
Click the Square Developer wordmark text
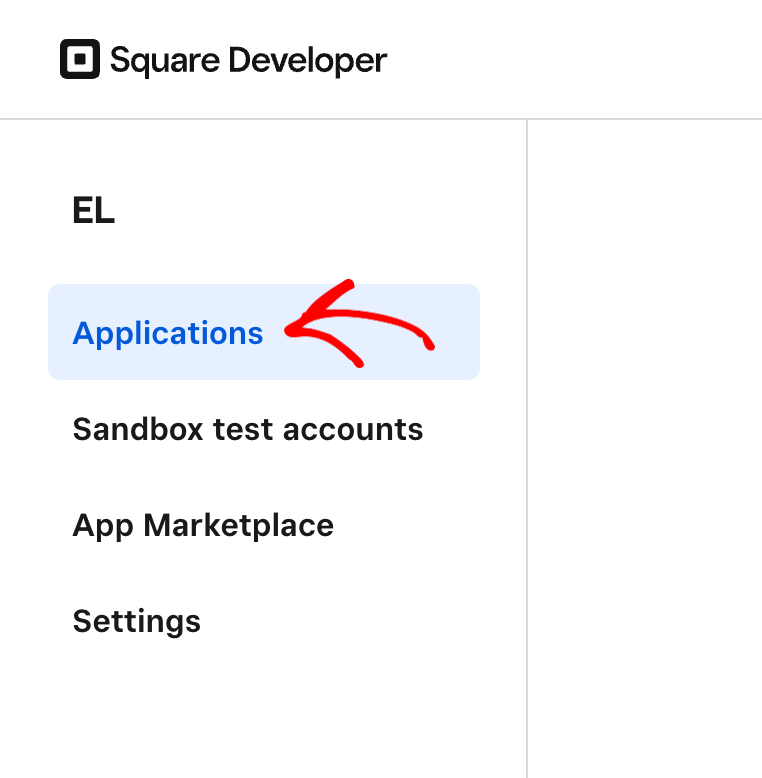pyautogui.click(x=248, y=60)
